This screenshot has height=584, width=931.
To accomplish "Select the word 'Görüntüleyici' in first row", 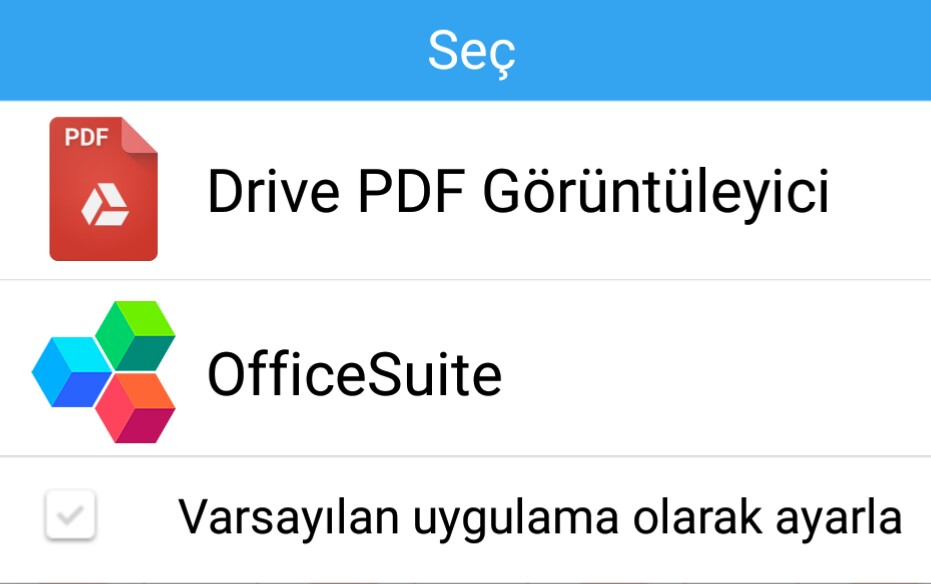I will (656, 192).
